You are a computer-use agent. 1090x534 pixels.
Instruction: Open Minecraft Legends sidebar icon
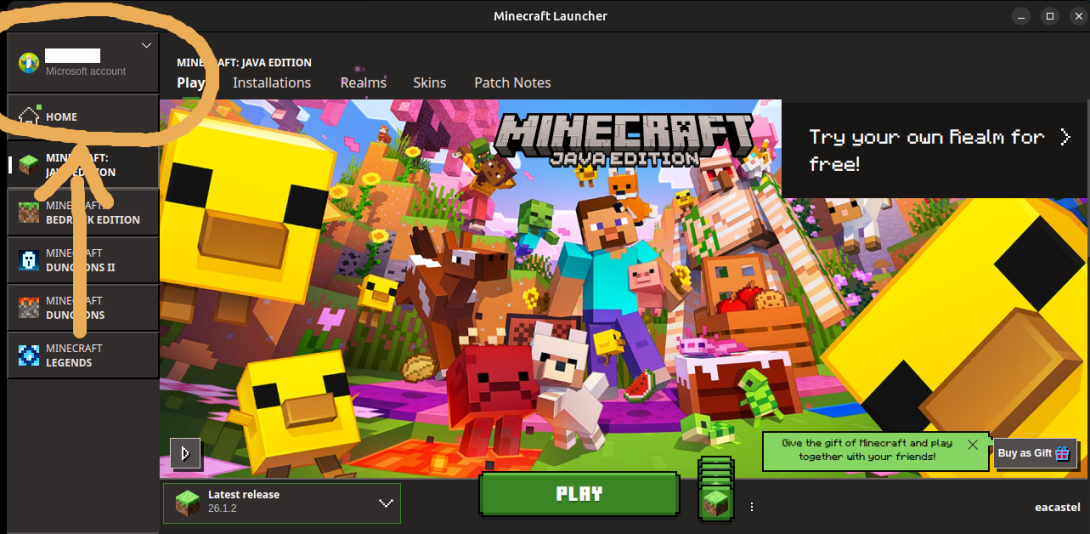[x=29, y=355]
